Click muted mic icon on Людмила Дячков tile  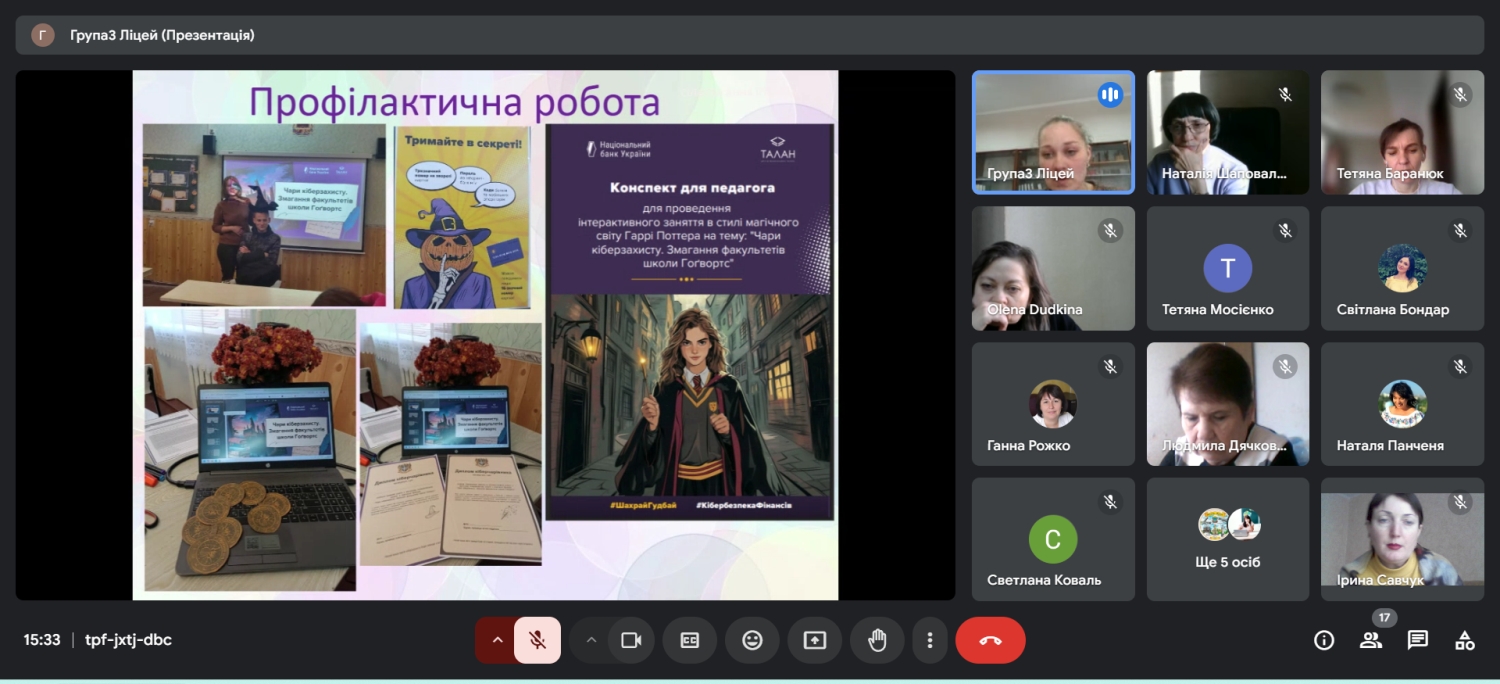(x=1285, y=367)
